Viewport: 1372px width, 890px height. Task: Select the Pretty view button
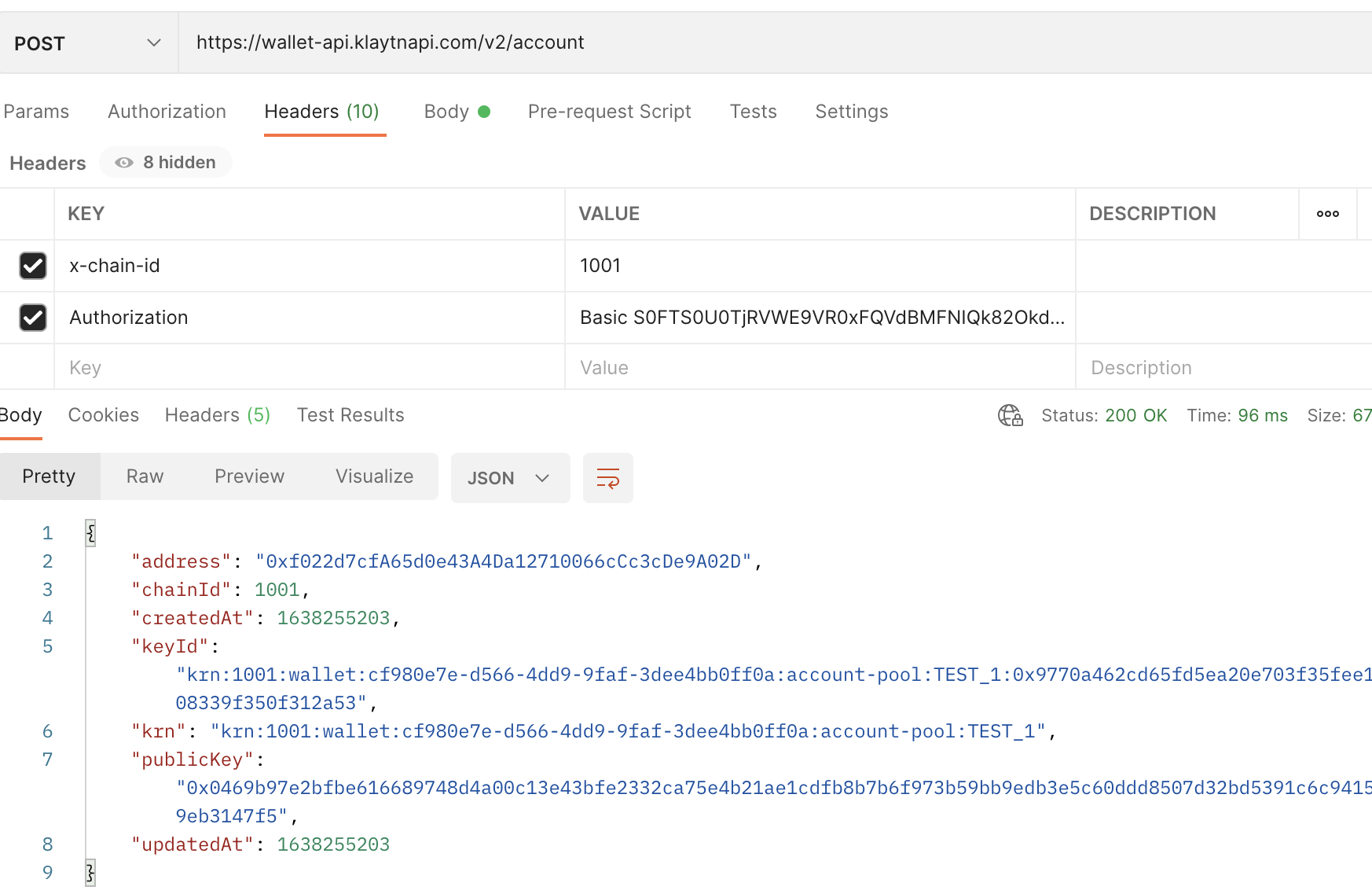[x=50, y=476]
